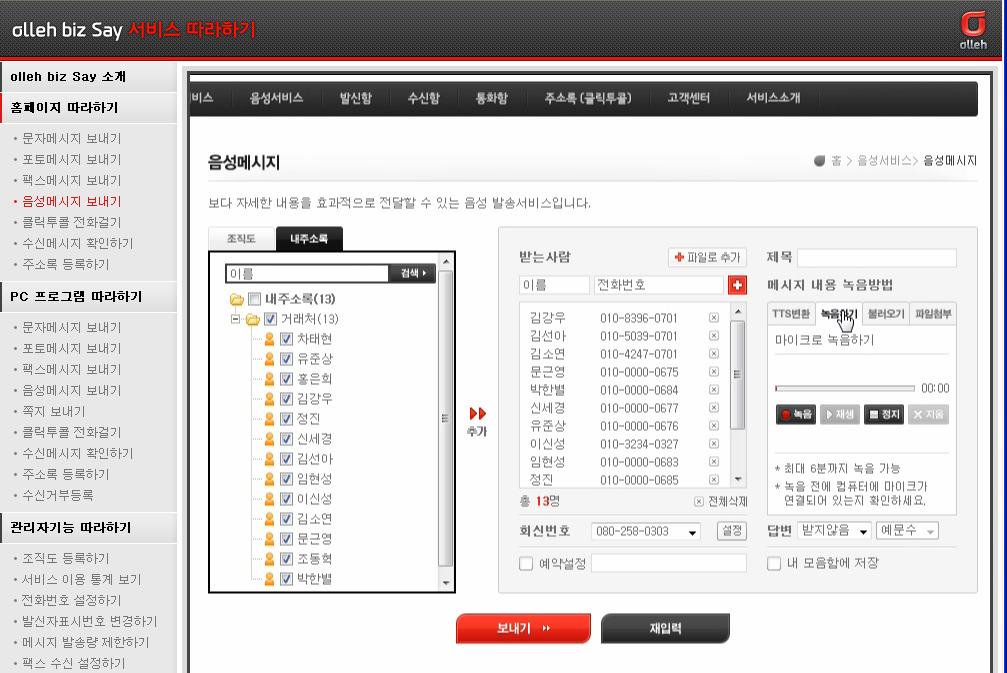
Task: Open the 발신함 menu
Action: 356,98
